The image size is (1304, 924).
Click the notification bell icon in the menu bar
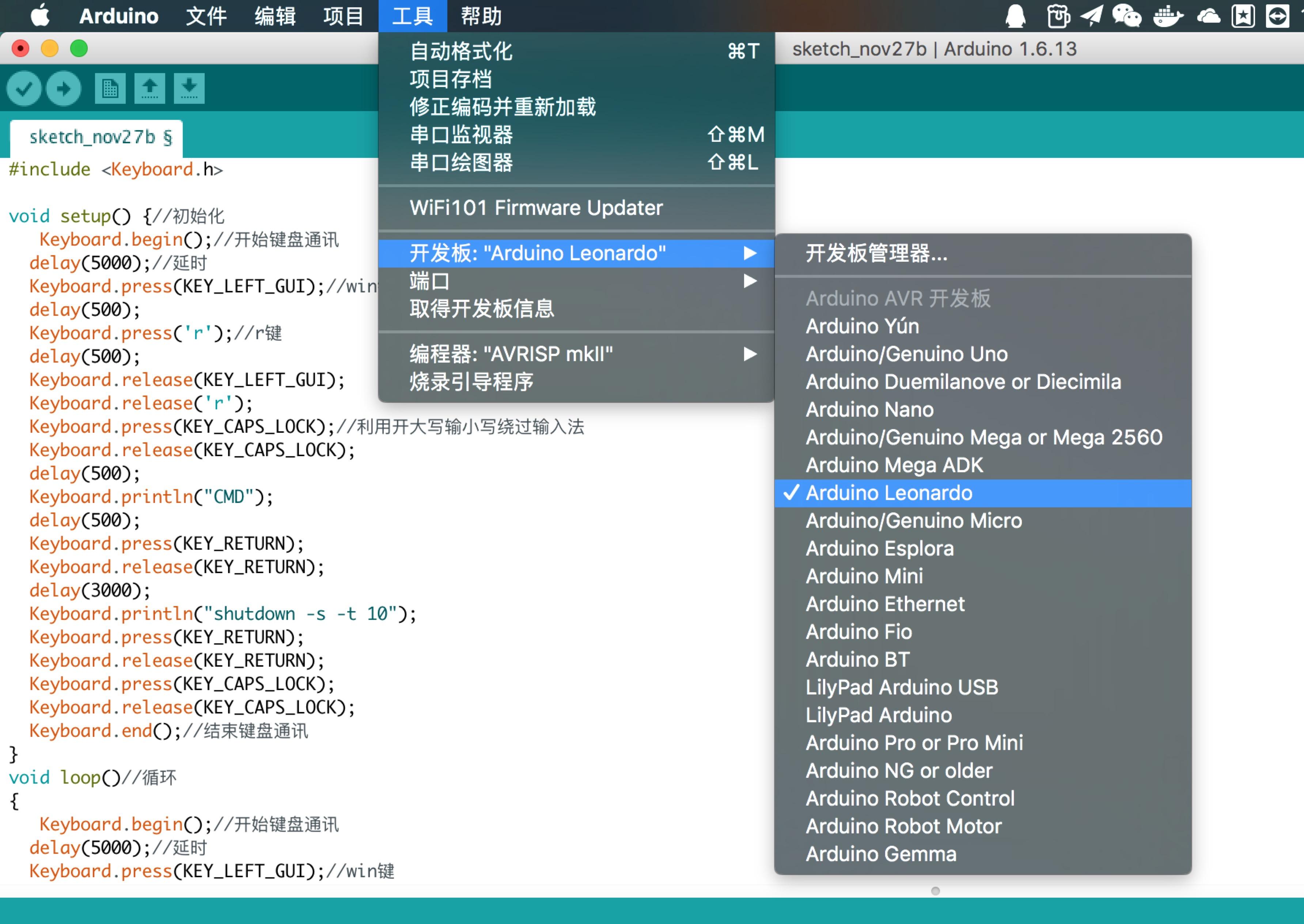click(1016, 16)
